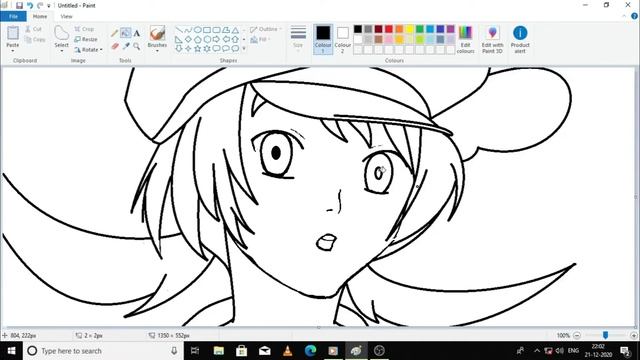The image size is (640, 360).
Task: Open Edit colours dialog
Action: (x=465, y=39)
